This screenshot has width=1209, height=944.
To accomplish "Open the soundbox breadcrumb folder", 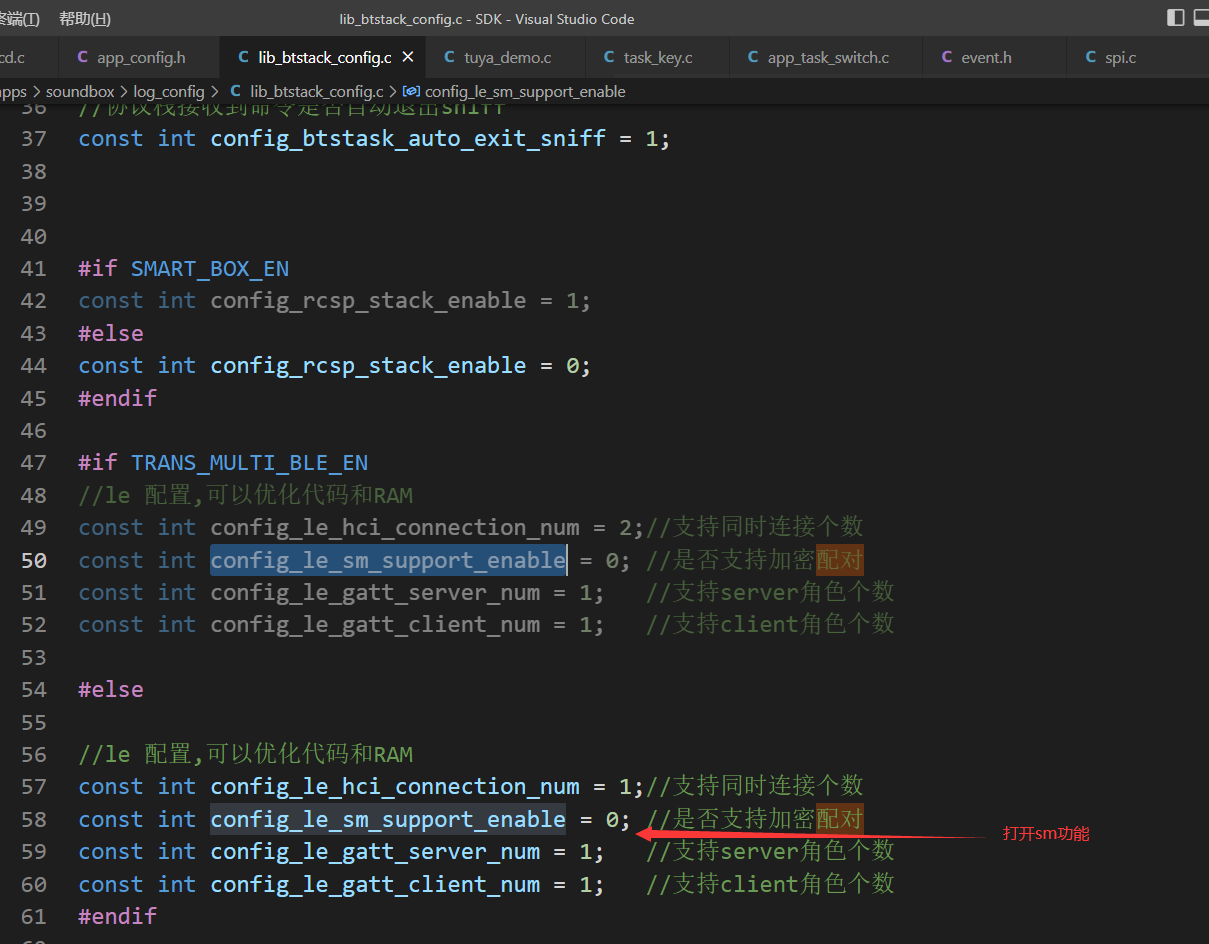I will tap(80, 91).
